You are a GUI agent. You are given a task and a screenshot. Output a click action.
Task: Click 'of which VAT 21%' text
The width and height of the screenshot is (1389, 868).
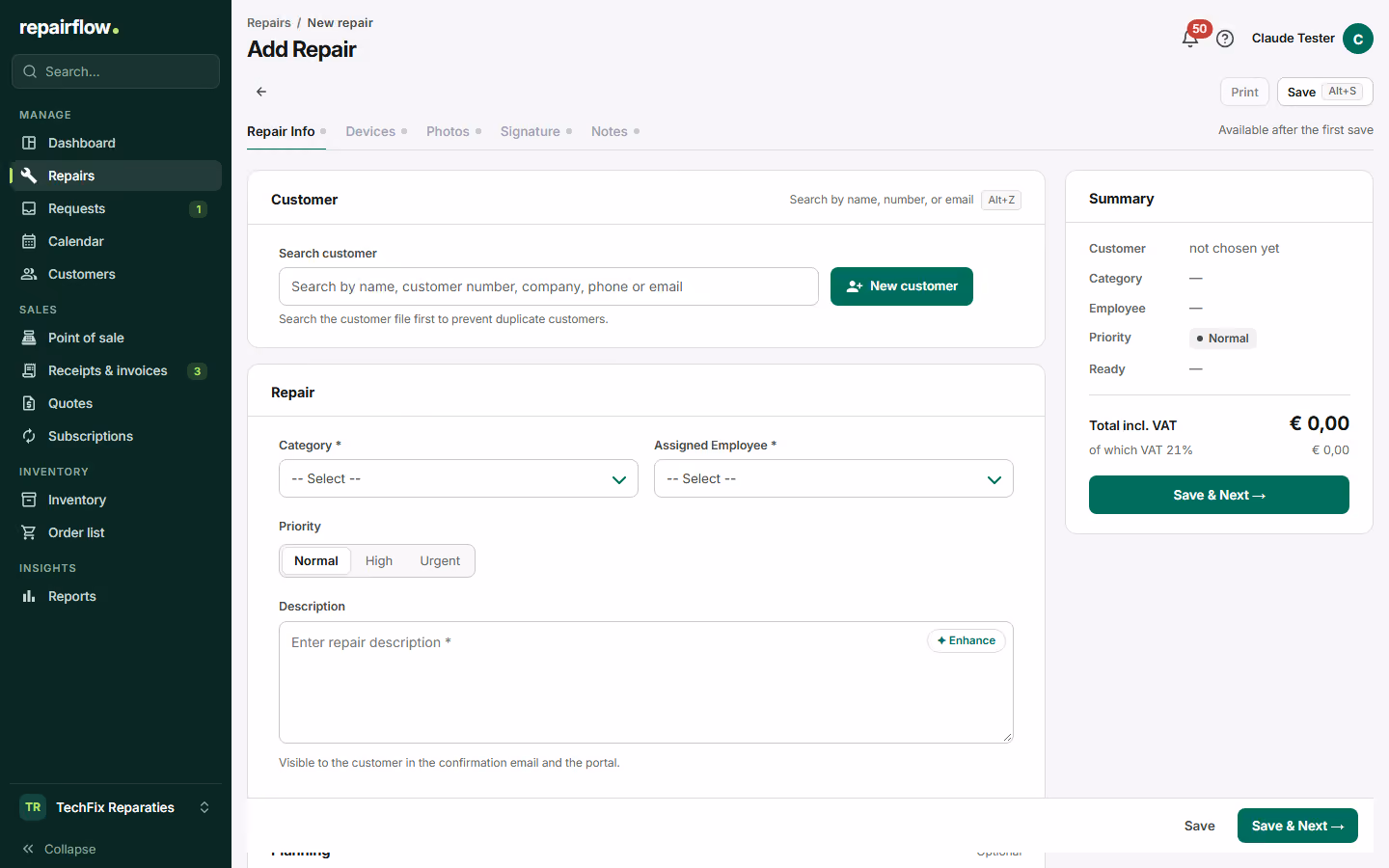tap(1141, 450)
